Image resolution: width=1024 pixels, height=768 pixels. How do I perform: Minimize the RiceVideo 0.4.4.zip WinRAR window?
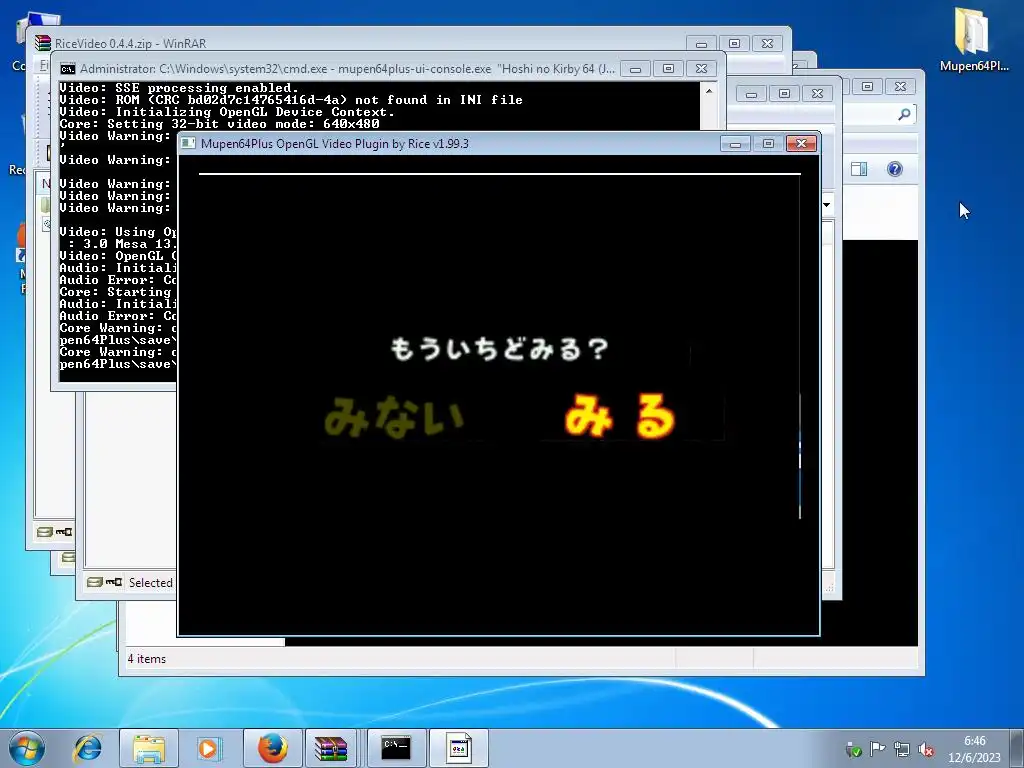pyautogui.click(x=701, y=44)
